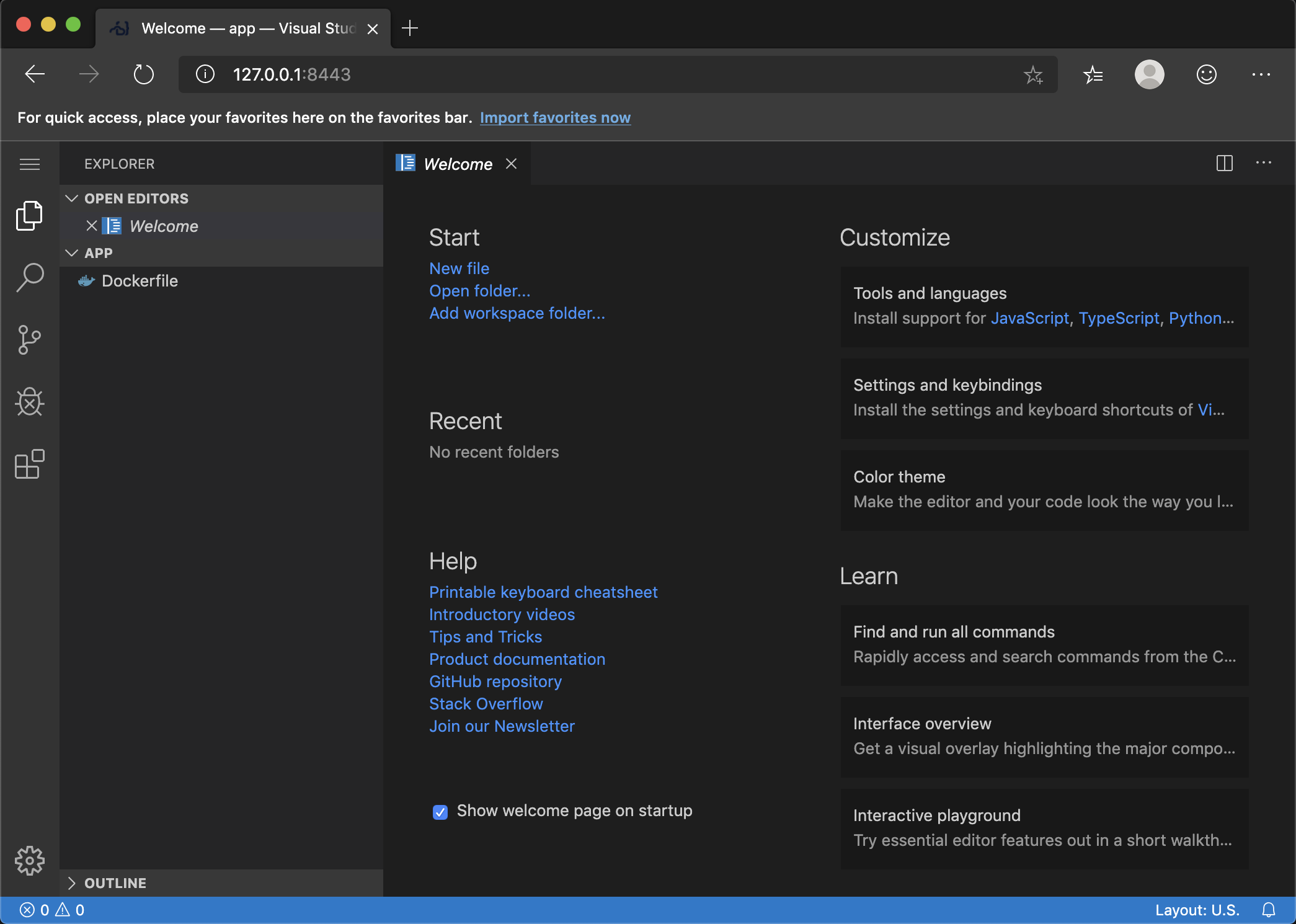Select the Welcome editor tab
The width and height of the screenshot is (1296, 924).
[x=458, y=164]
